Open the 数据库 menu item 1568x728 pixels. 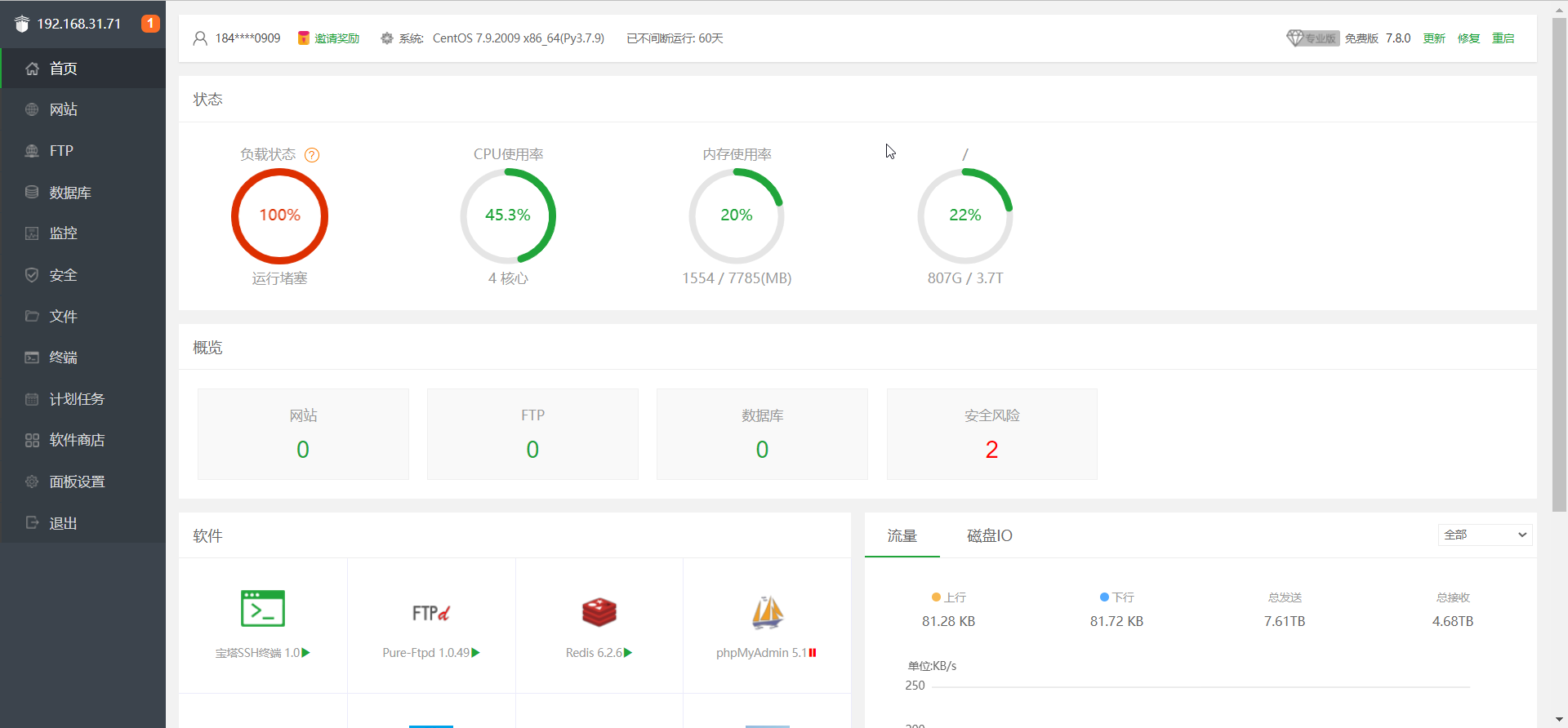click(x=83, y=193)
